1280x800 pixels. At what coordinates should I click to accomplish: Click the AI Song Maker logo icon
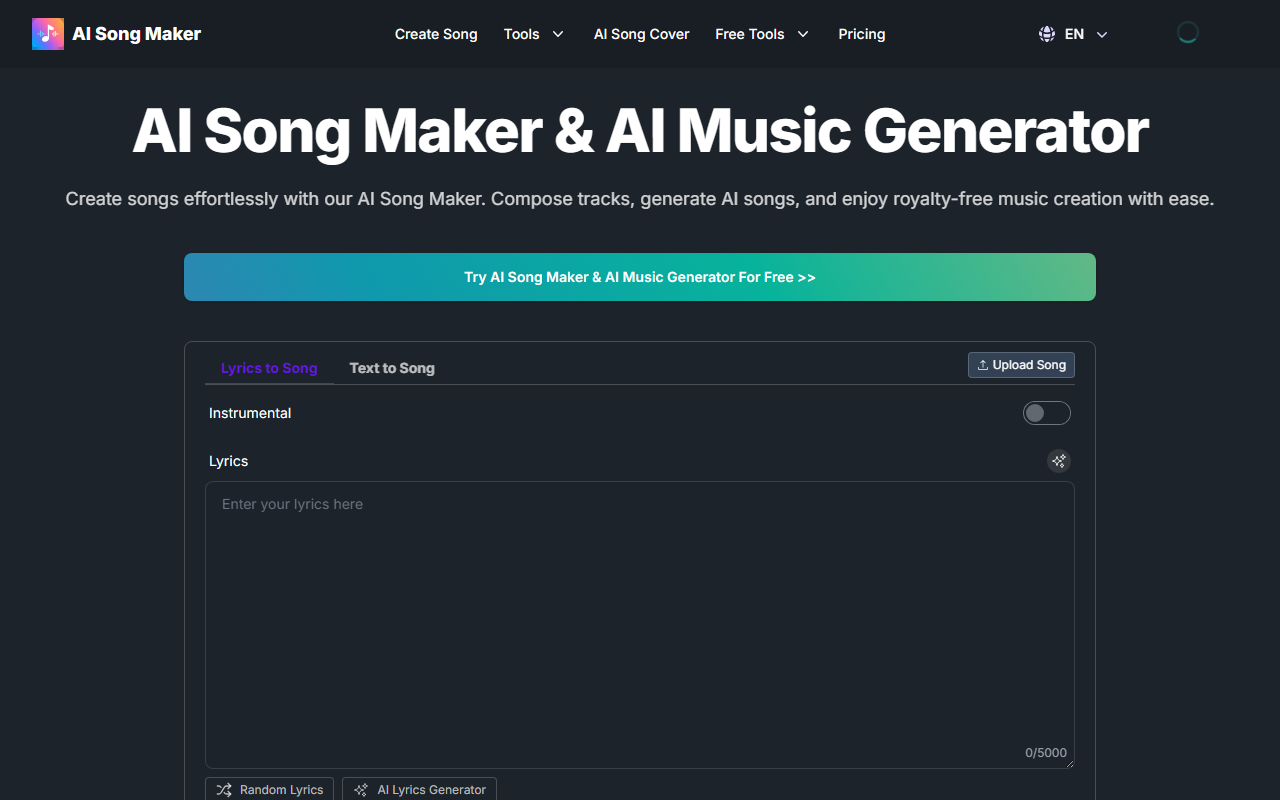(x=48, y=34)
